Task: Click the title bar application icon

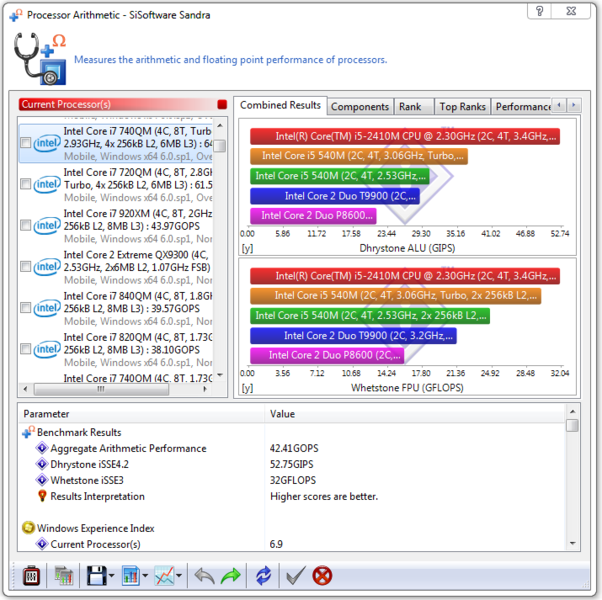Action: click(16, 15)
